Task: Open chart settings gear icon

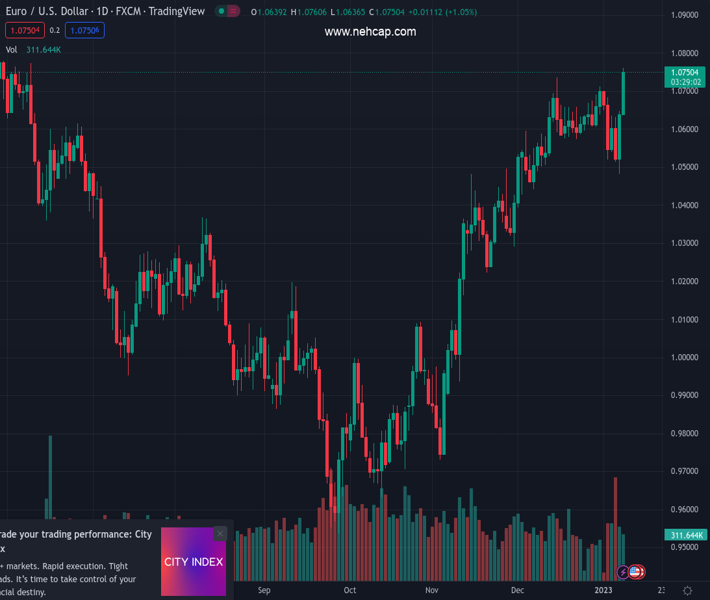Action: [x=687, y=590]
